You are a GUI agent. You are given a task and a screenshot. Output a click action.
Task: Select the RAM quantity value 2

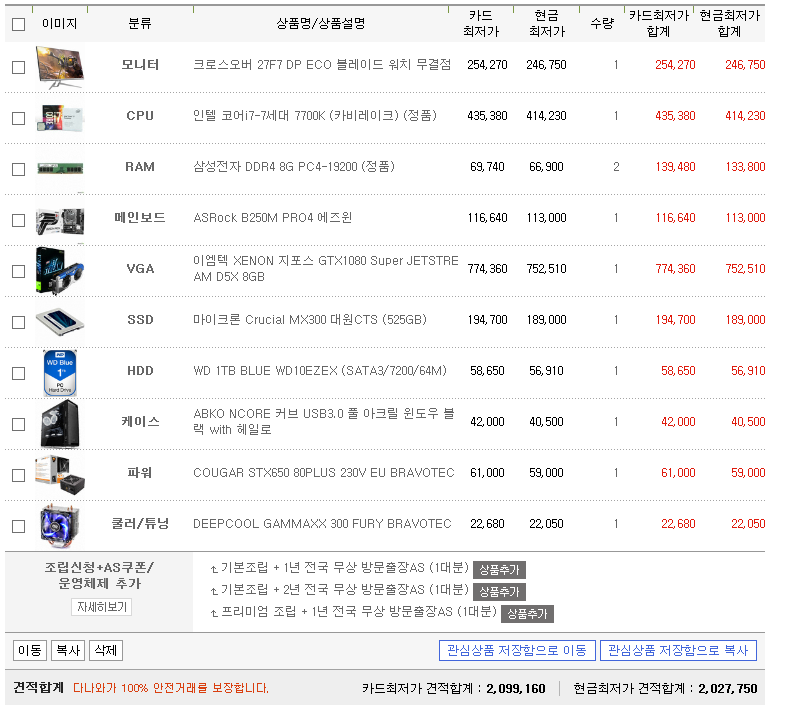(x=616, y=166)
